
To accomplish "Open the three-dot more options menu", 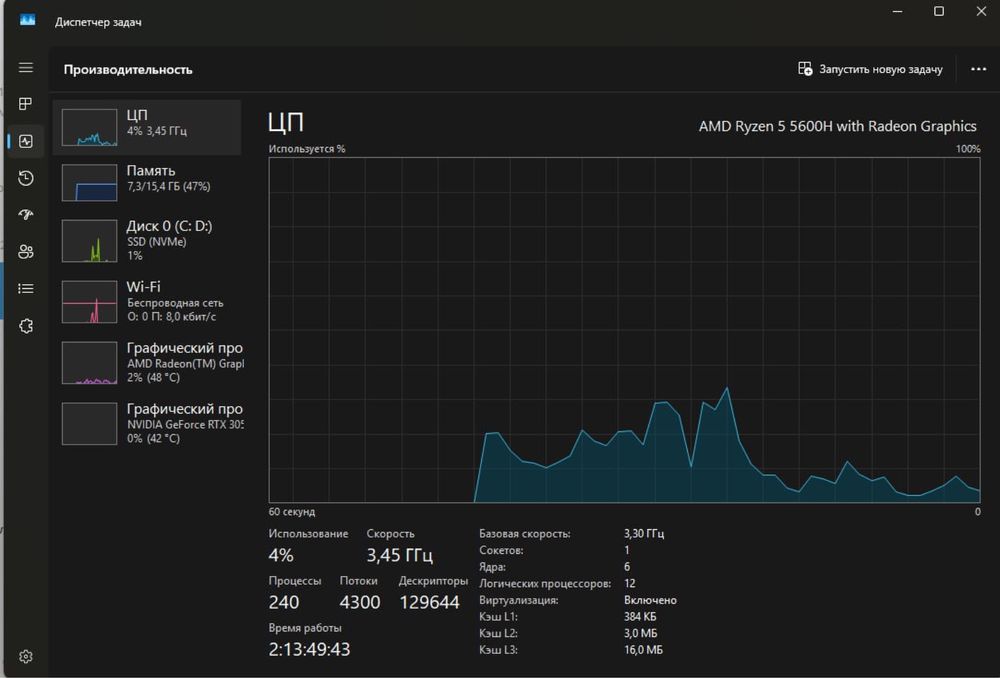I will (x=978, y=69).
